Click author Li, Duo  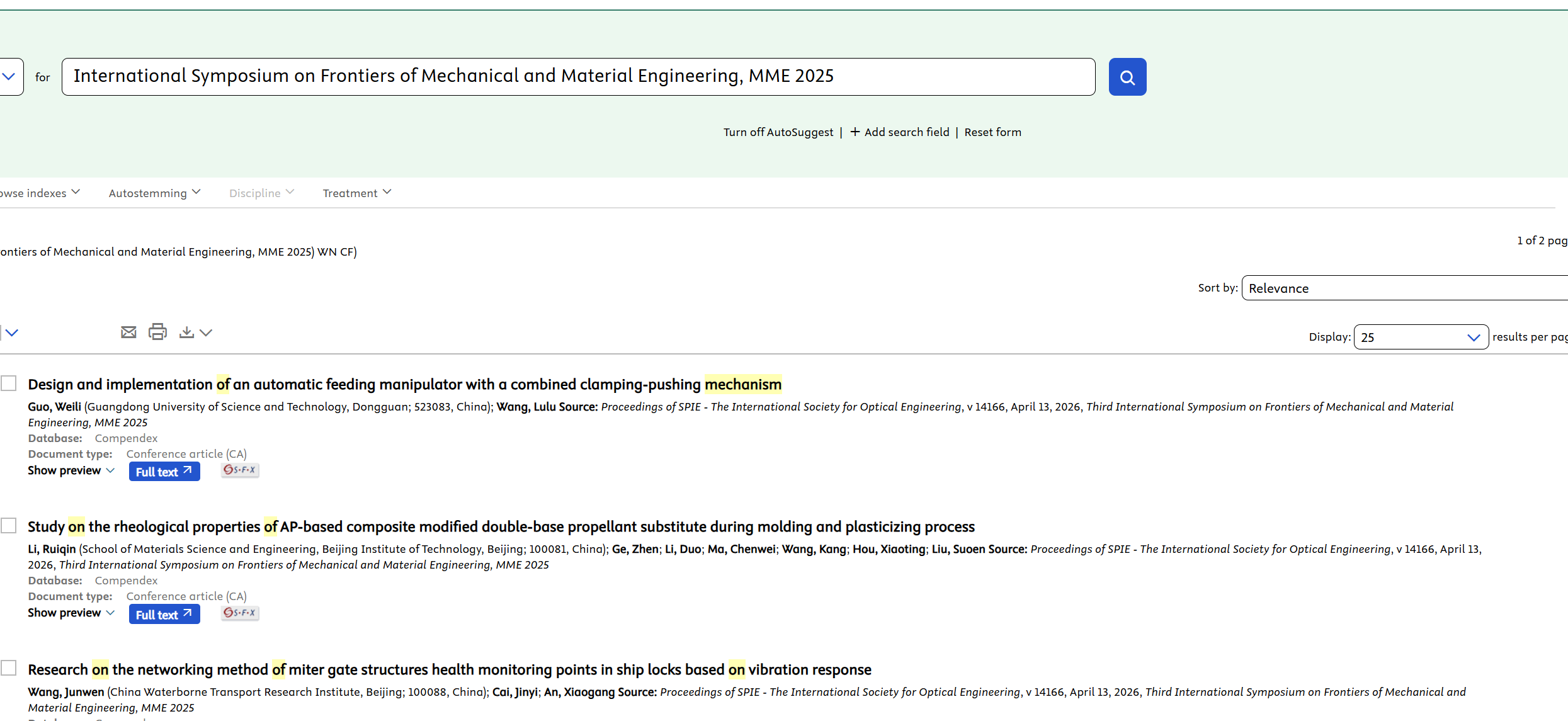683,549
